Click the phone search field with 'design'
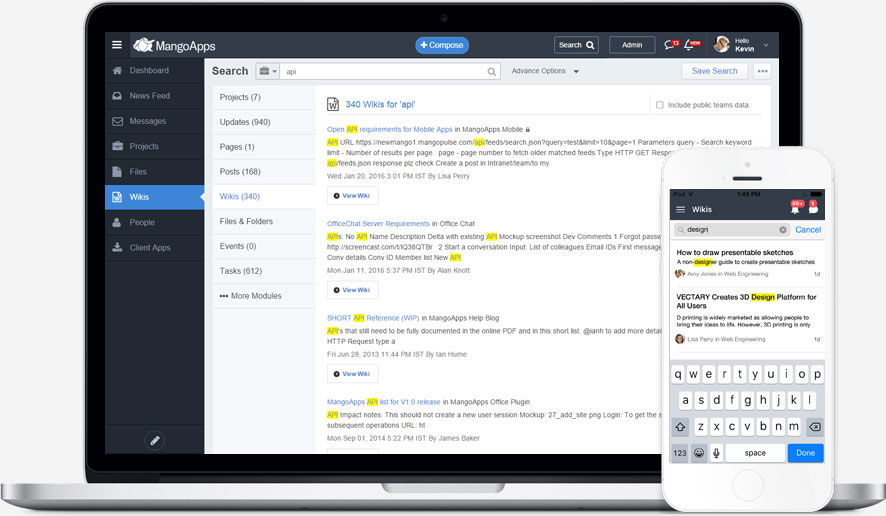 731,230
